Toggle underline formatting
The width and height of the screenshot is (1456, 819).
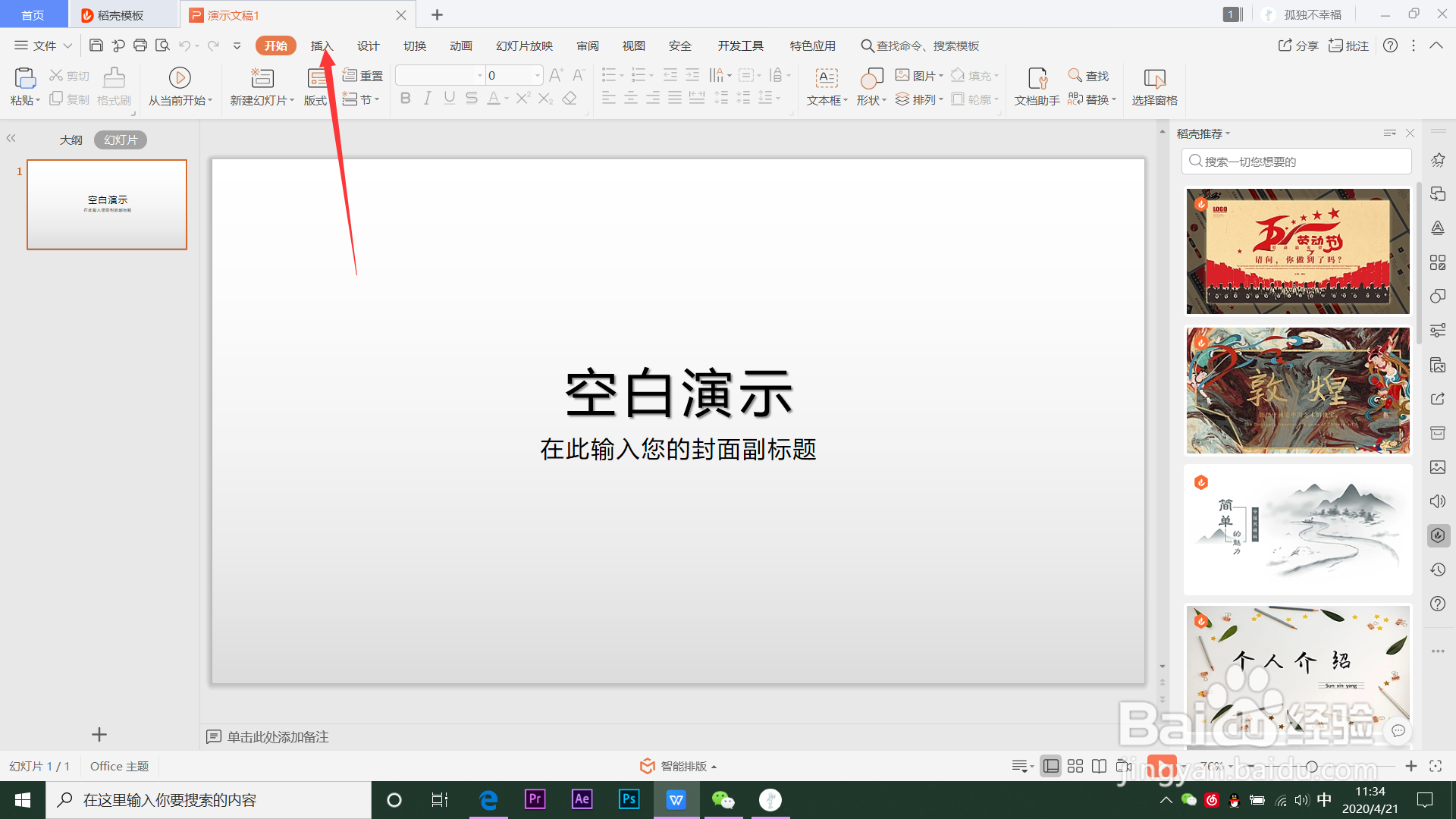pos(450,99)
